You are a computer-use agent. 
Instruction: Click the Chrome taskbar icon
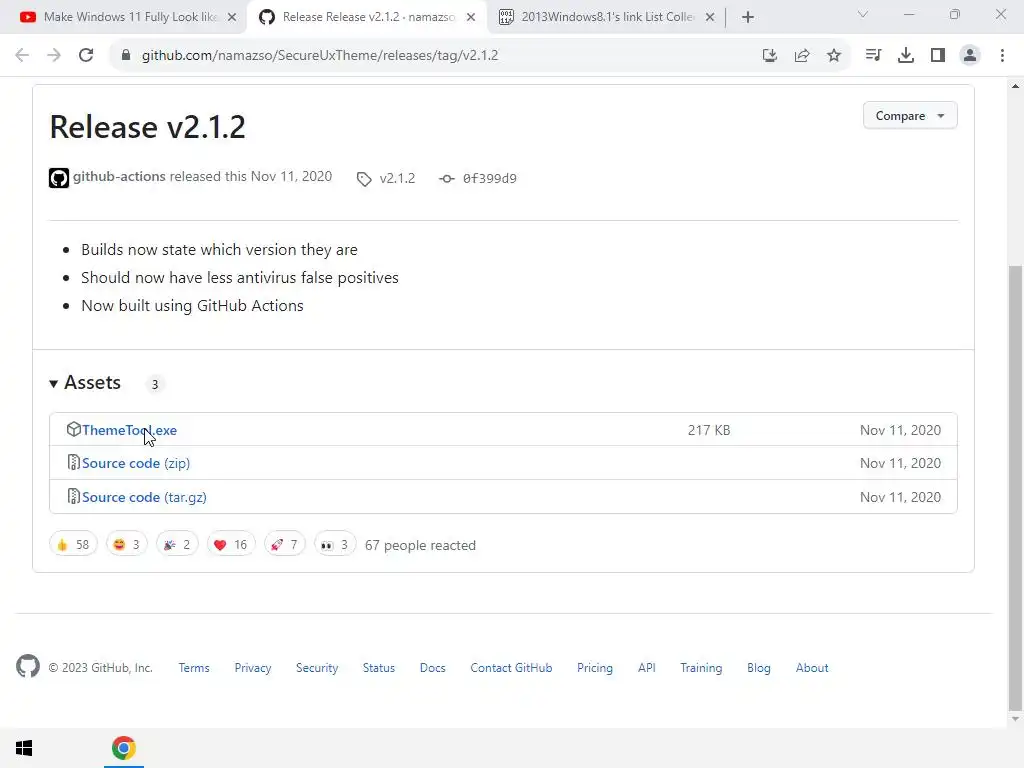(x=123, y=748)
